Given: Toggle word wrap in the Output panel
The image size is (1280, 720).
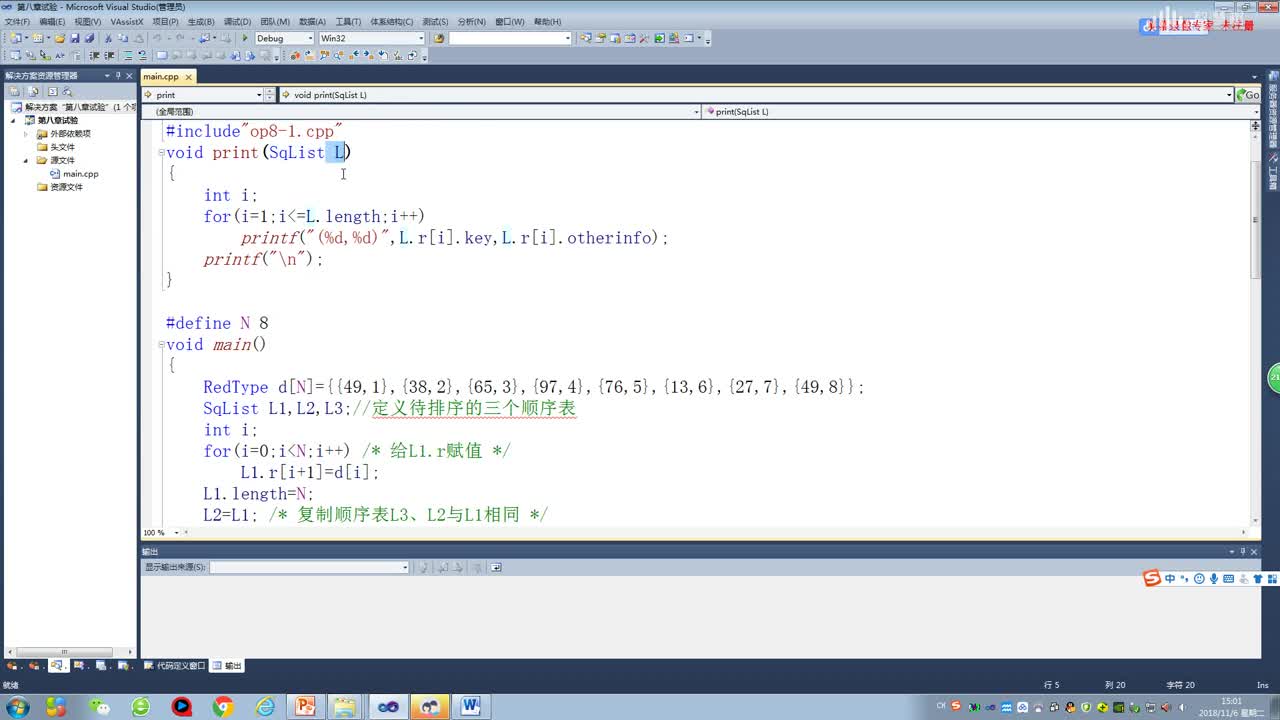Looking at the screenshot, I should pos(495,567).
